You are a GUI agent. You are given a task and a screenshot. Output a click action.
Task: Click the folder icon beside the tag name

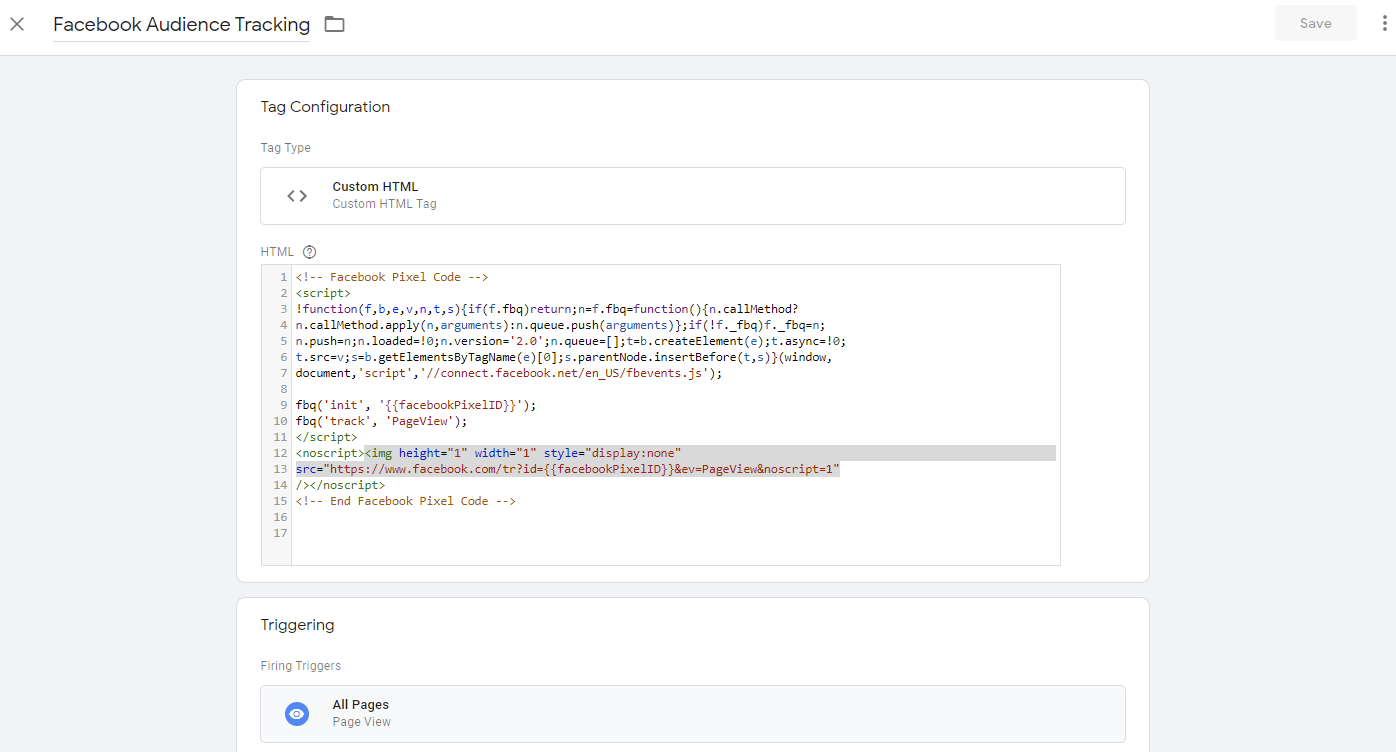tap(334, 24)
